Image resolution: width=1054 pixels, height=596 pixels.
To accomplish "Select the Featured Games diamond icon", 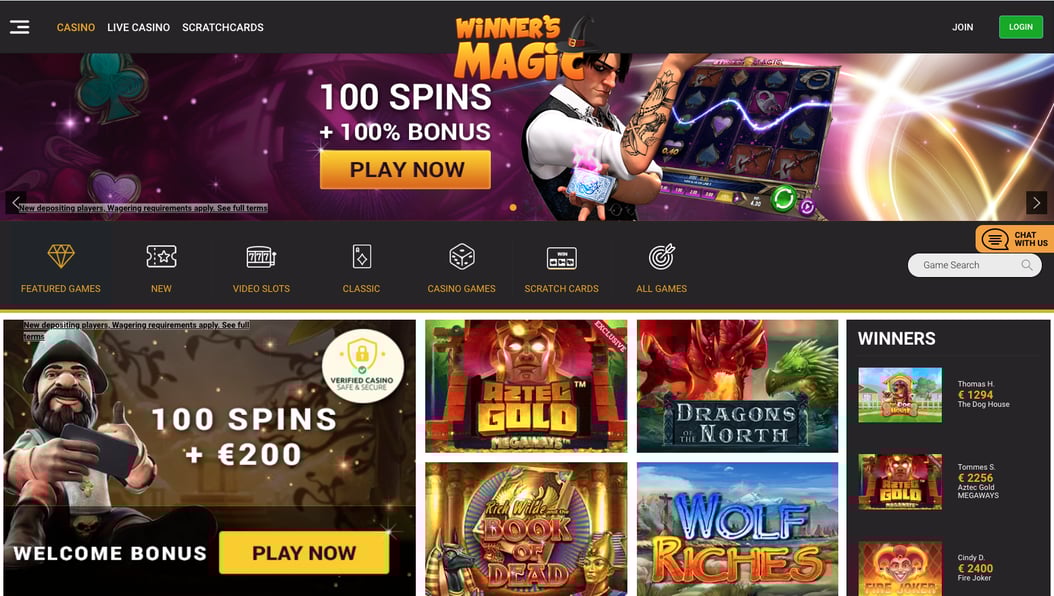I will (x=60, y=256).
